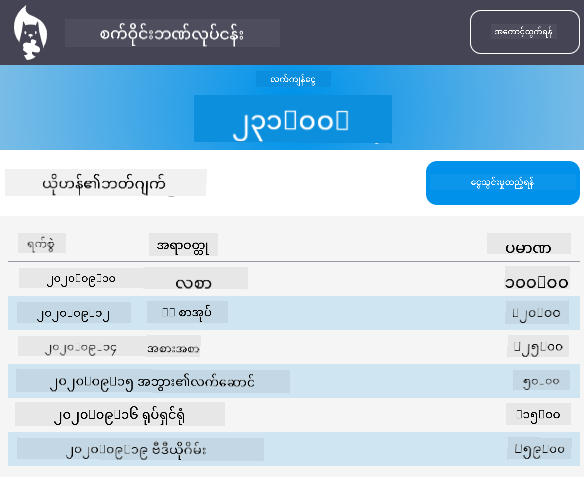The width and height of the screenshot is (584, 500).
Task: Click the အရာဝတ္ထု object column header
Action: point(183,245)
